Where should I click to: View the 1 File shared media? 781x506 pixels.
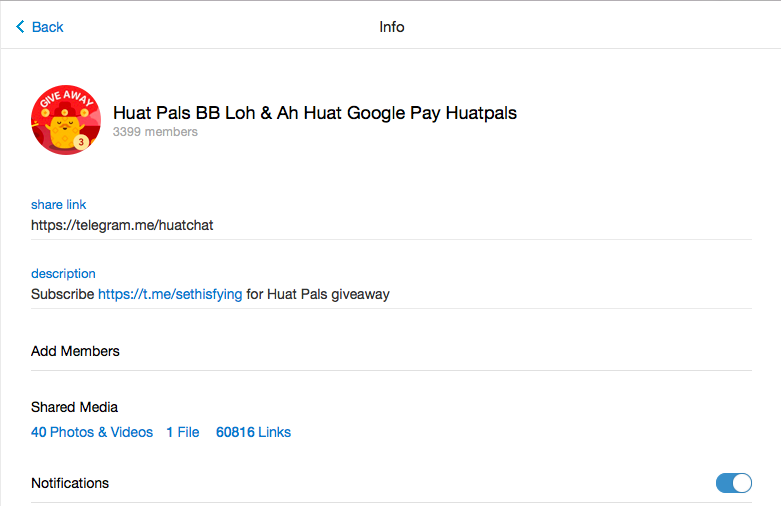point(183,432)
